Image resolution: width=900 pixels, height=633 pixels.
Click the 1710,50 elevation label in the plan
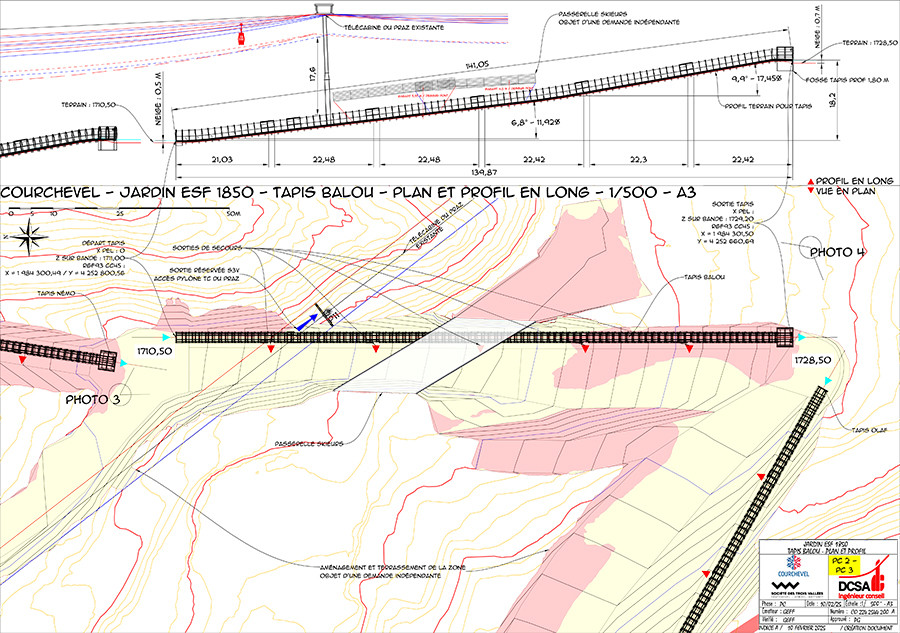coord(154,351)
